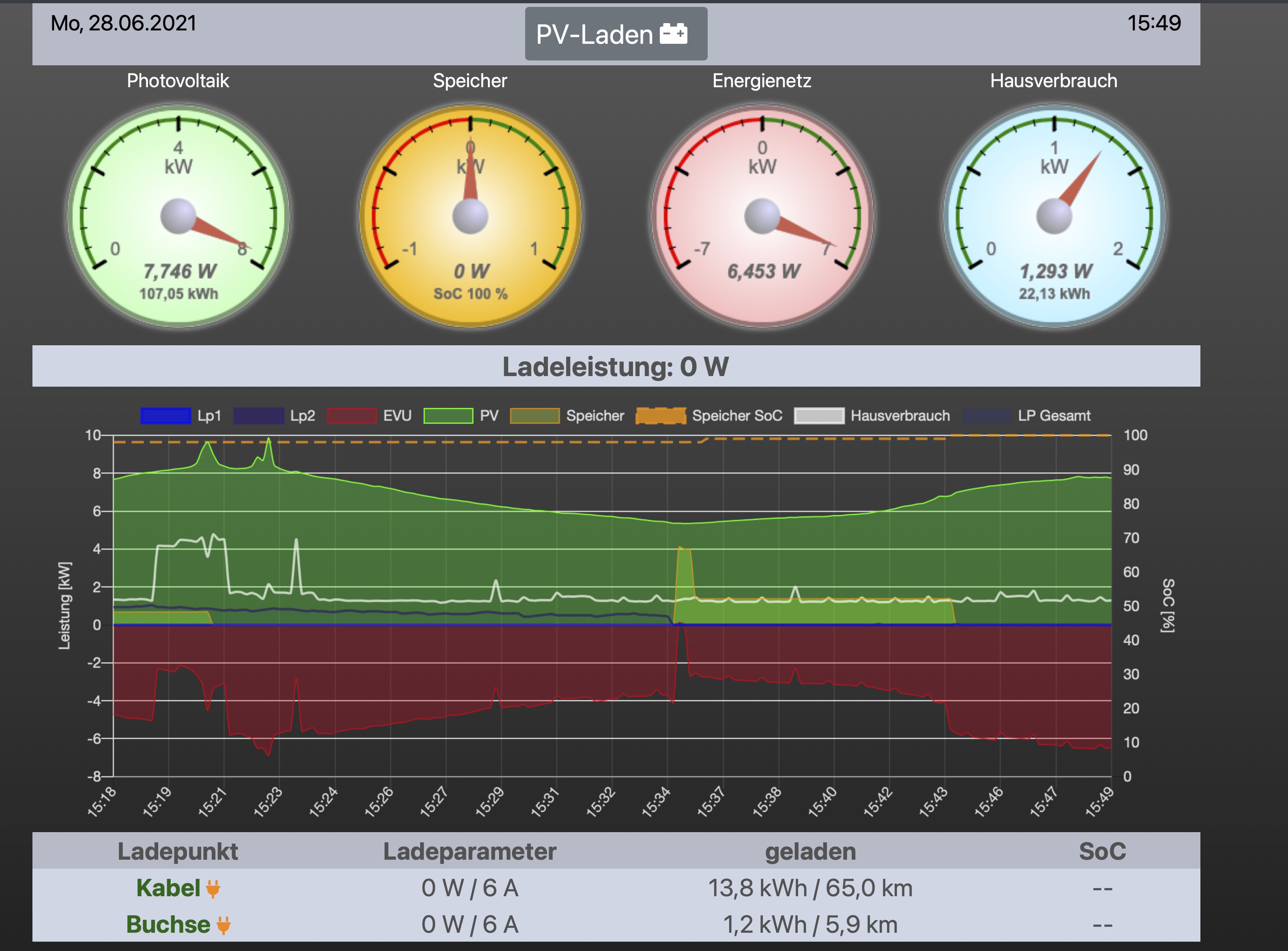Open the Photovoltaik gauge

[178, 216]
